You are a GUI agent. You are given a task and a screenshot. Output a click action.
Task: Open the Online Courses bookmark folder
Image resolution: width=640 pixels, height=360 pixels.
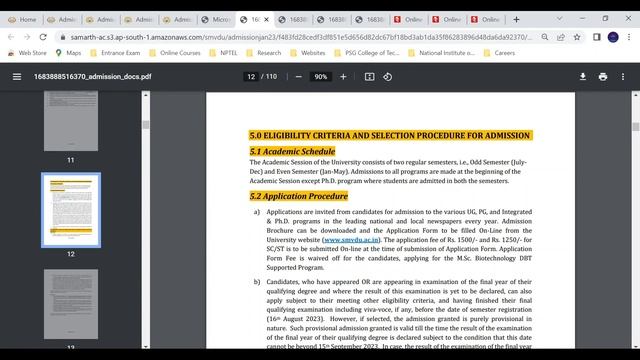(175, 53)
